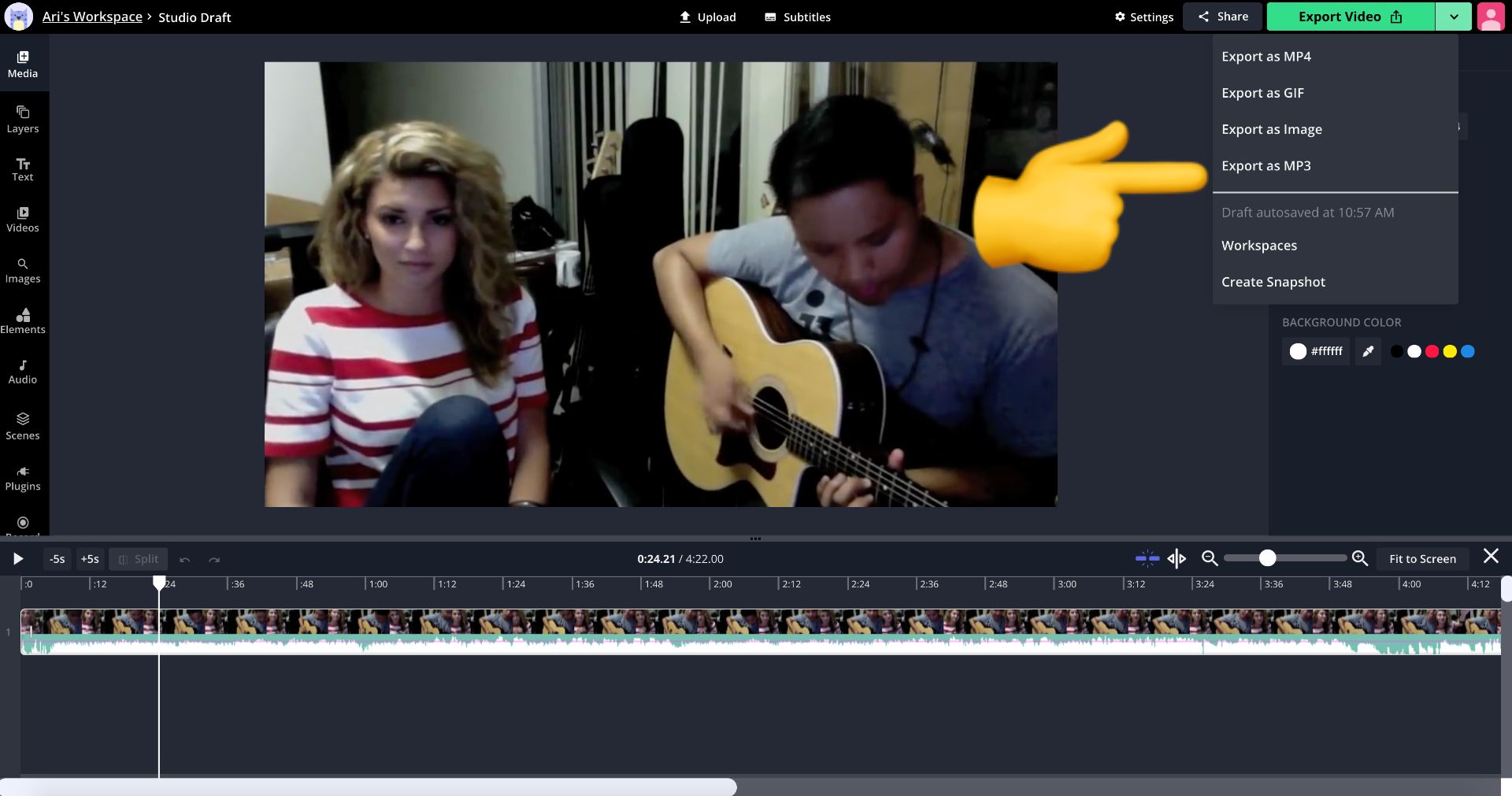Click the Share button
This screenshot has height=796, width=1512.
(x=1222, y=17)
